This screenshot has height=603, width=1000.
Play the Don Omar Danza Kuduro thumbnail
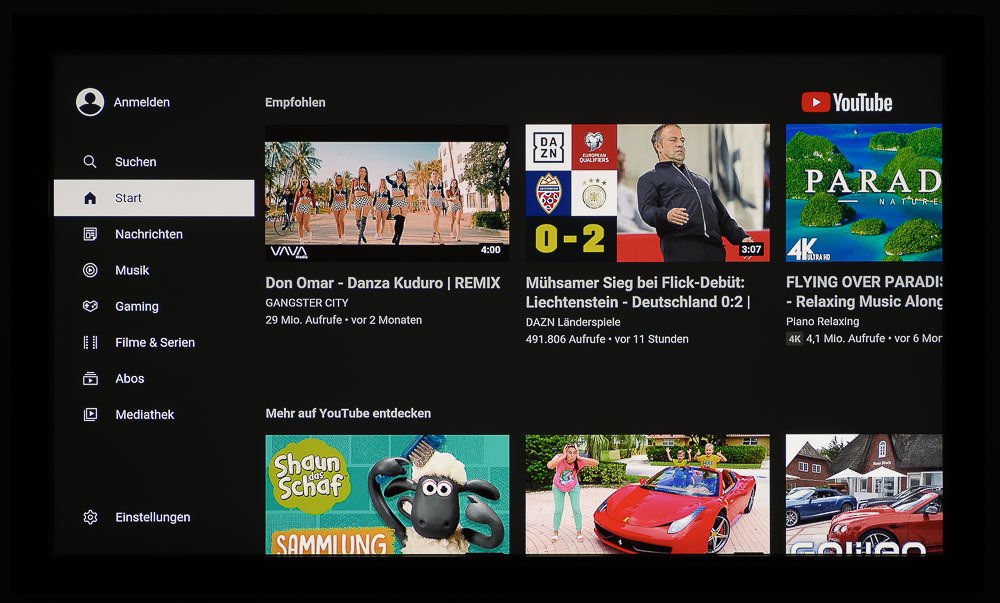(387, 193)
